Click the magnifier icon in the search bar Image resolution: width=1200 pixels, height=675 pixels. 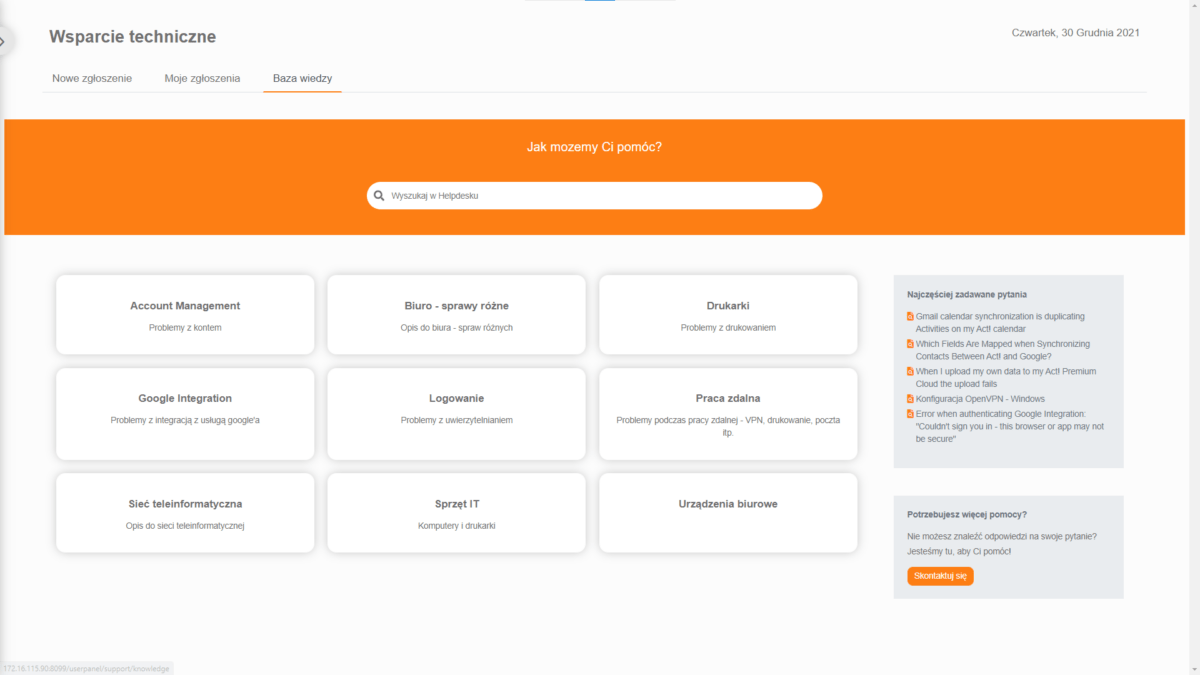pos(379,195)
